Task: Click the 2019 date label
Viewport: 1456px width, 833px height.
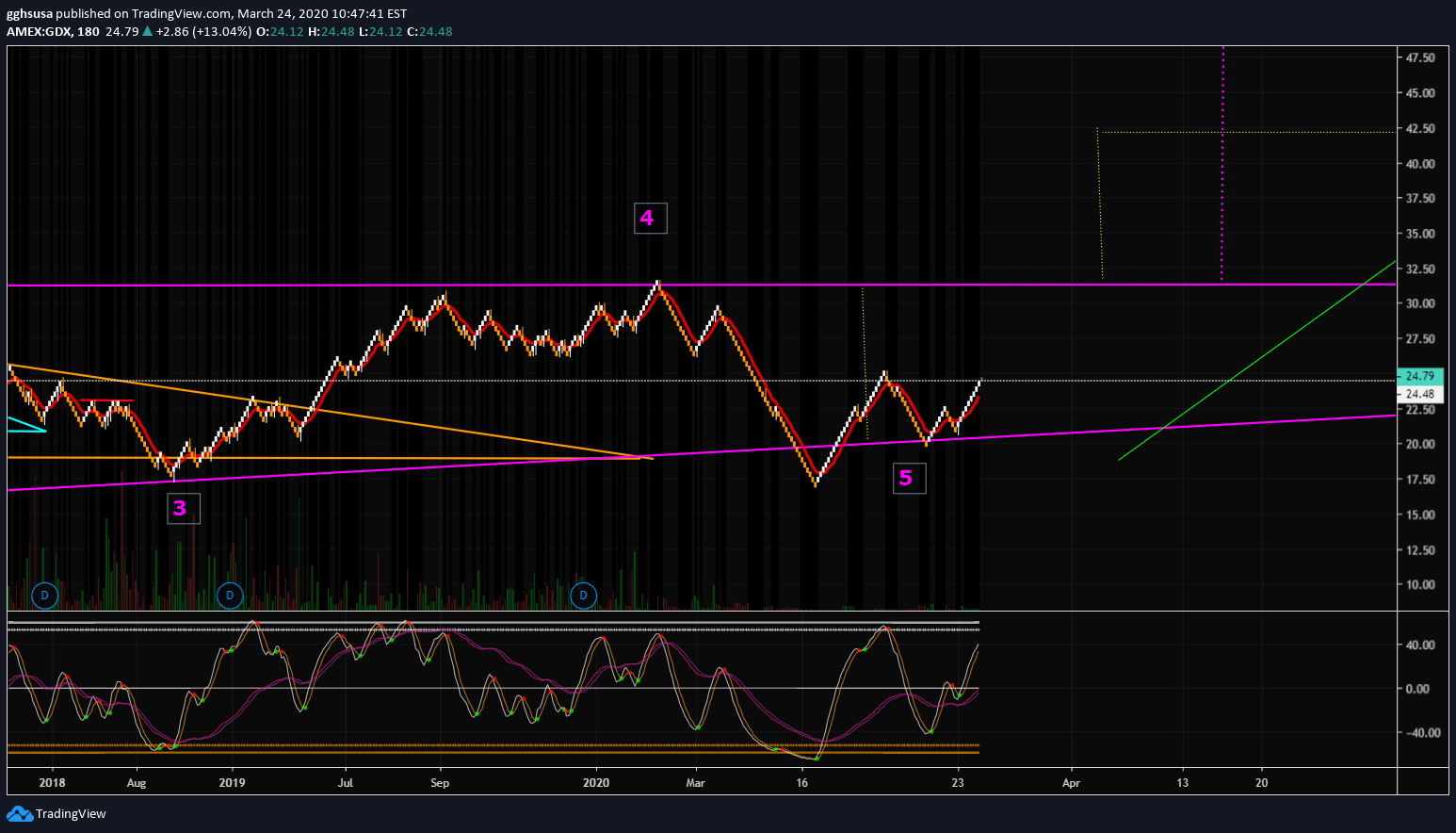Action: [232, 783]
